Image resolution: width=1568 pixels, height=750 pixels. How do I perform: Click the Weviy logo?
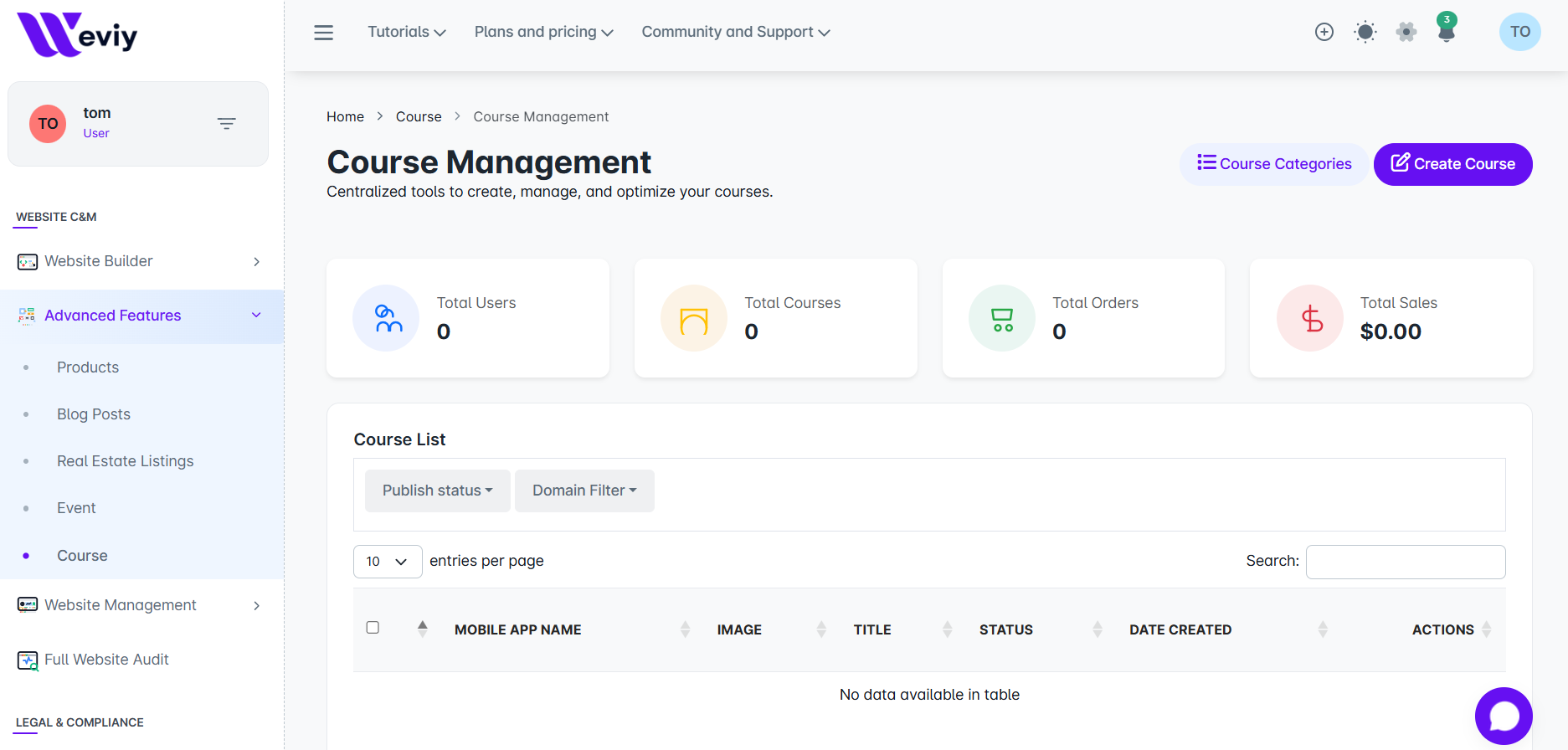(77, 34)
